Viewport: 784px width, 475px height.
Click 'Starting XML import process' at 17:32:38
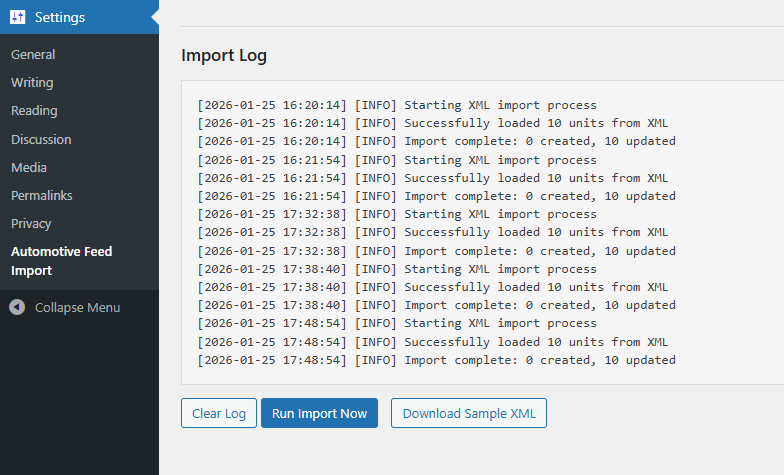click(x=396, y=214)
